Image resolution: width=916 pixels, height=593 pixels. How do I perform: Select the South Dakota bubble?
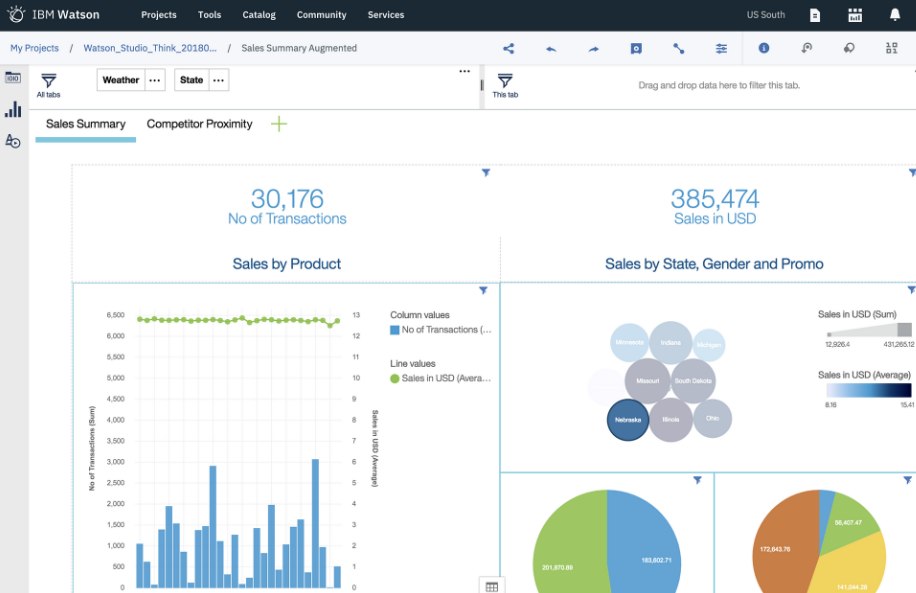[693, 381]
